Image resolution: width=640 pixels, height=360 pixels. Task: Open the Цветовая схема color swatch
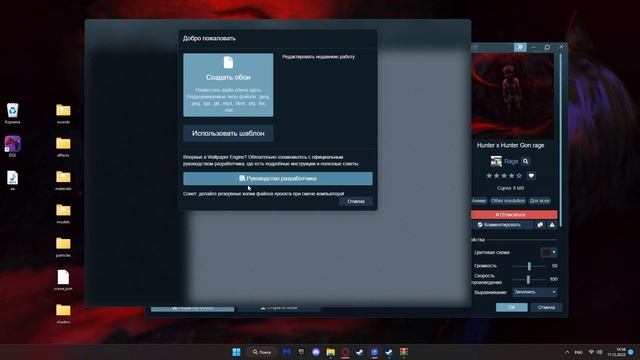tap(549, 252)
